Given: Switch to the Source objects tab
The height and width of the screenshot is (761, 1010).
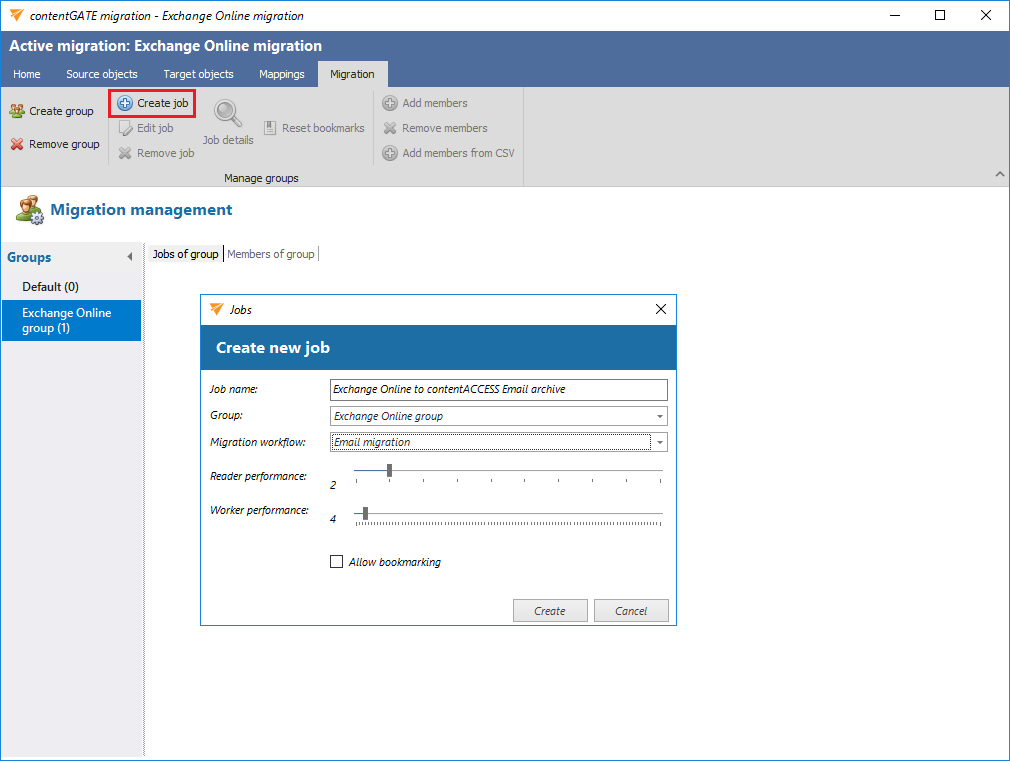Looking at the screenshot, I should click(102, 74).
